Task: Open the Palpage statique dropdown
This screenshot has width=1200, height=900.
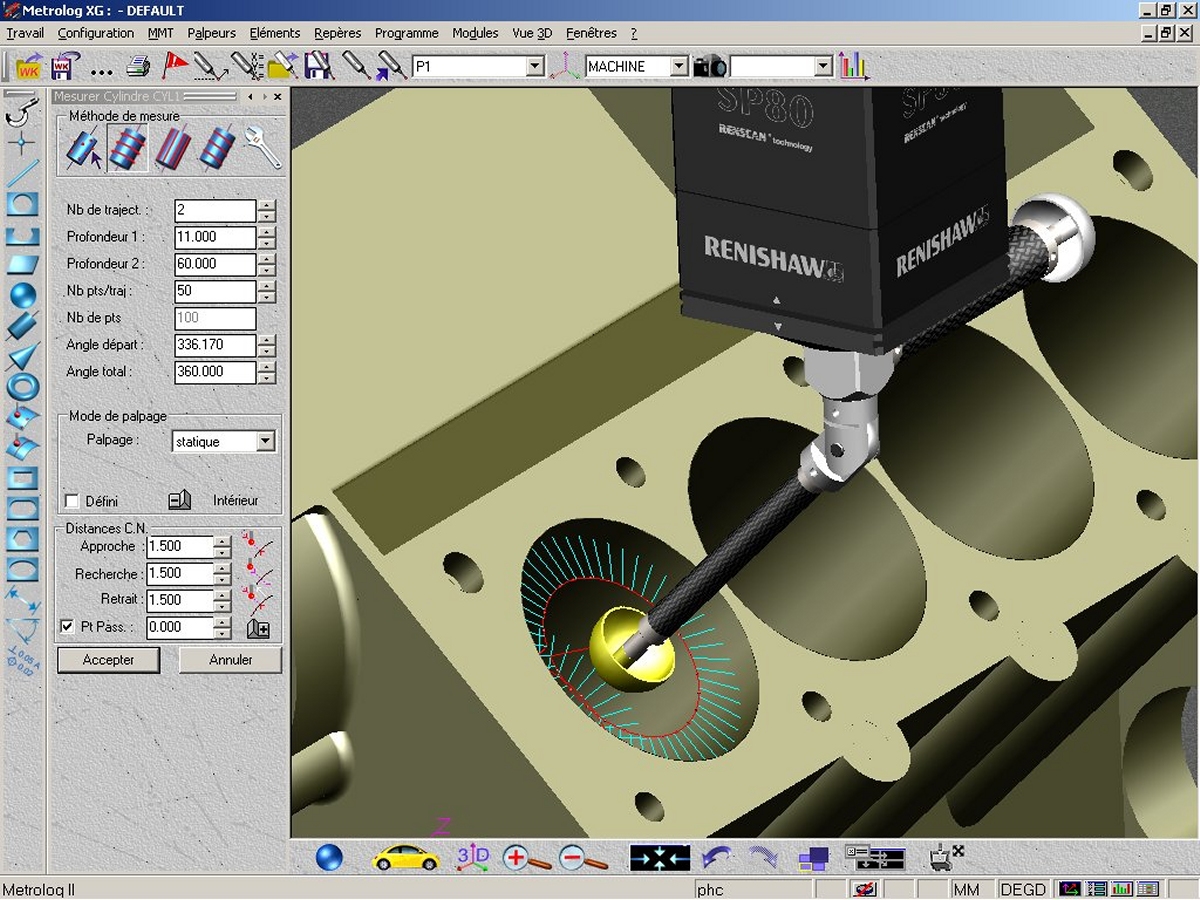Action: pyautogui.click(x=265, y=441)
